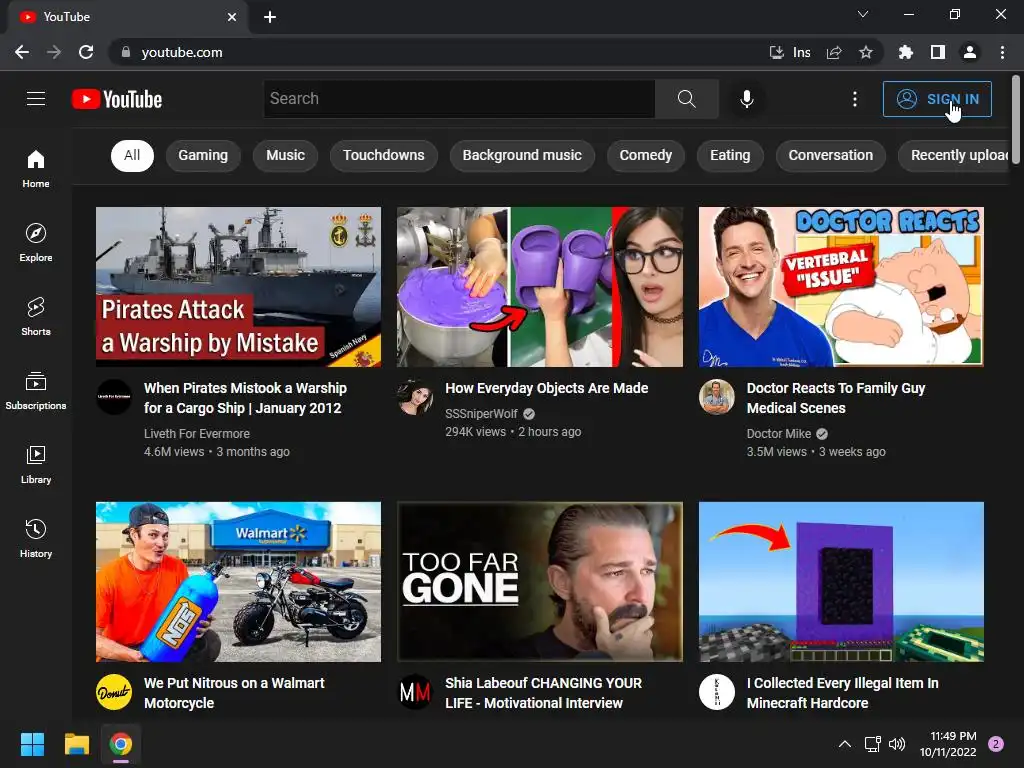Open the 'How Everyday Objects Are Made' title
The height and width of the screenshot is (768, 1024).
tap(547, 388)
